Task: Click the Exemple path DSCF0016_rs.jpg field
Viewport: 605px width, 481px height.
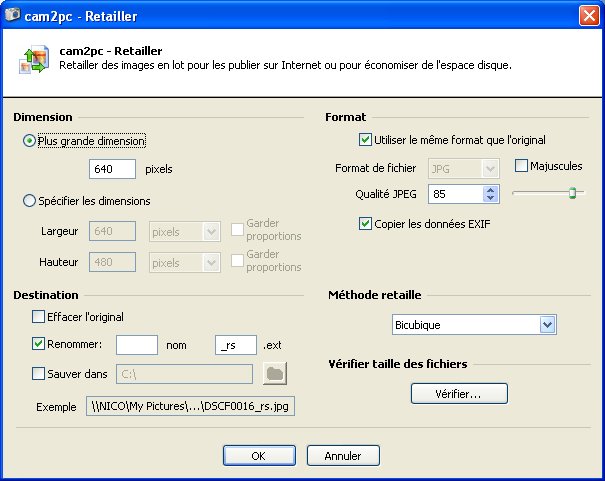Action: tap(190, 406)
